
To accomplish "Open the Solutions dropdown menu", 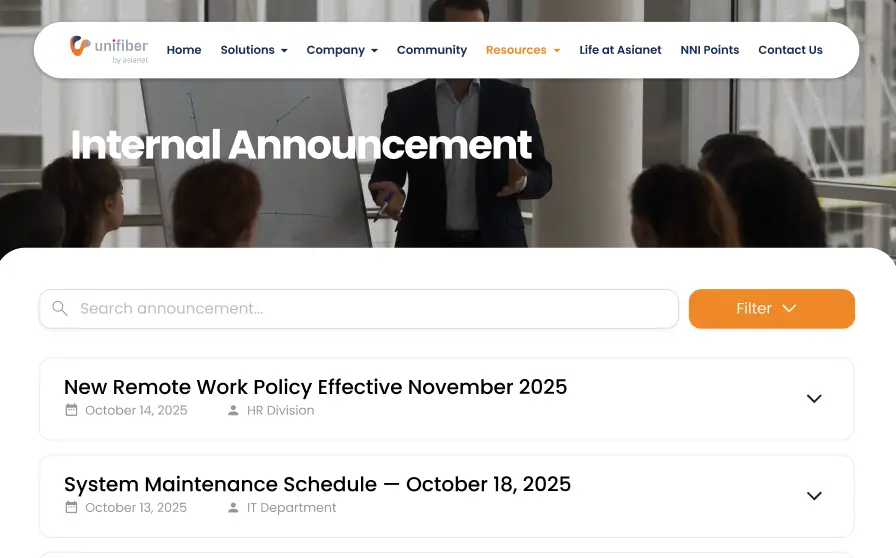I will tap(253, 50).
